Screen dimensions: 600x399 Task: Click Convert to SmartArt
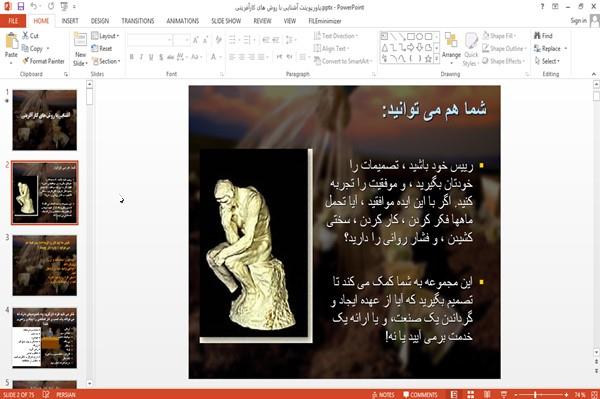(342, 61)
